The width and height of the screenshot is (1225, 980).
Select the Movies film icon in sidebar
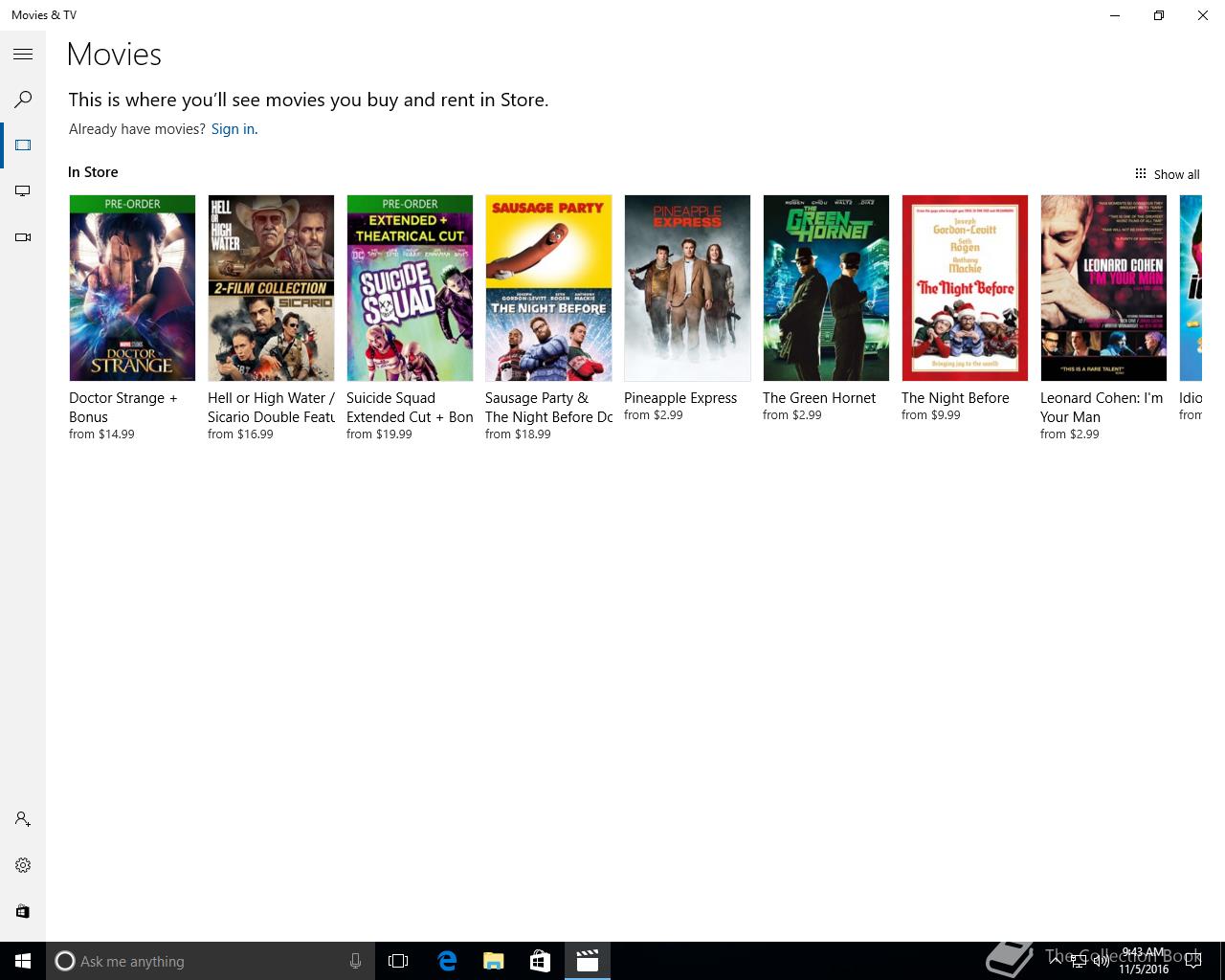(23, 145)
